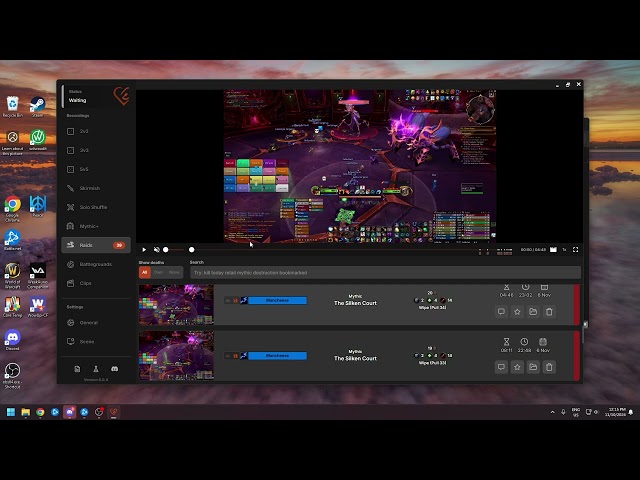
Task: Click The Silken Court title in Pull 33 row
Action: click(355, 358)
